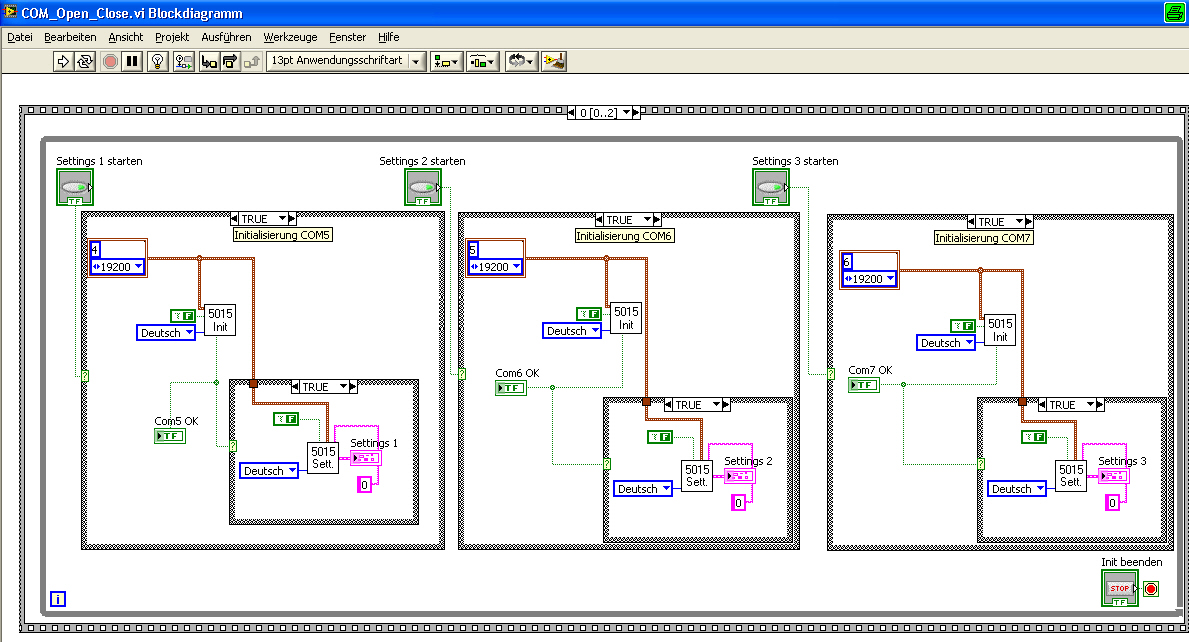Open the Bearbeiten menu
This screenshot has height=642, width=1189.
(x=70, y=37)
